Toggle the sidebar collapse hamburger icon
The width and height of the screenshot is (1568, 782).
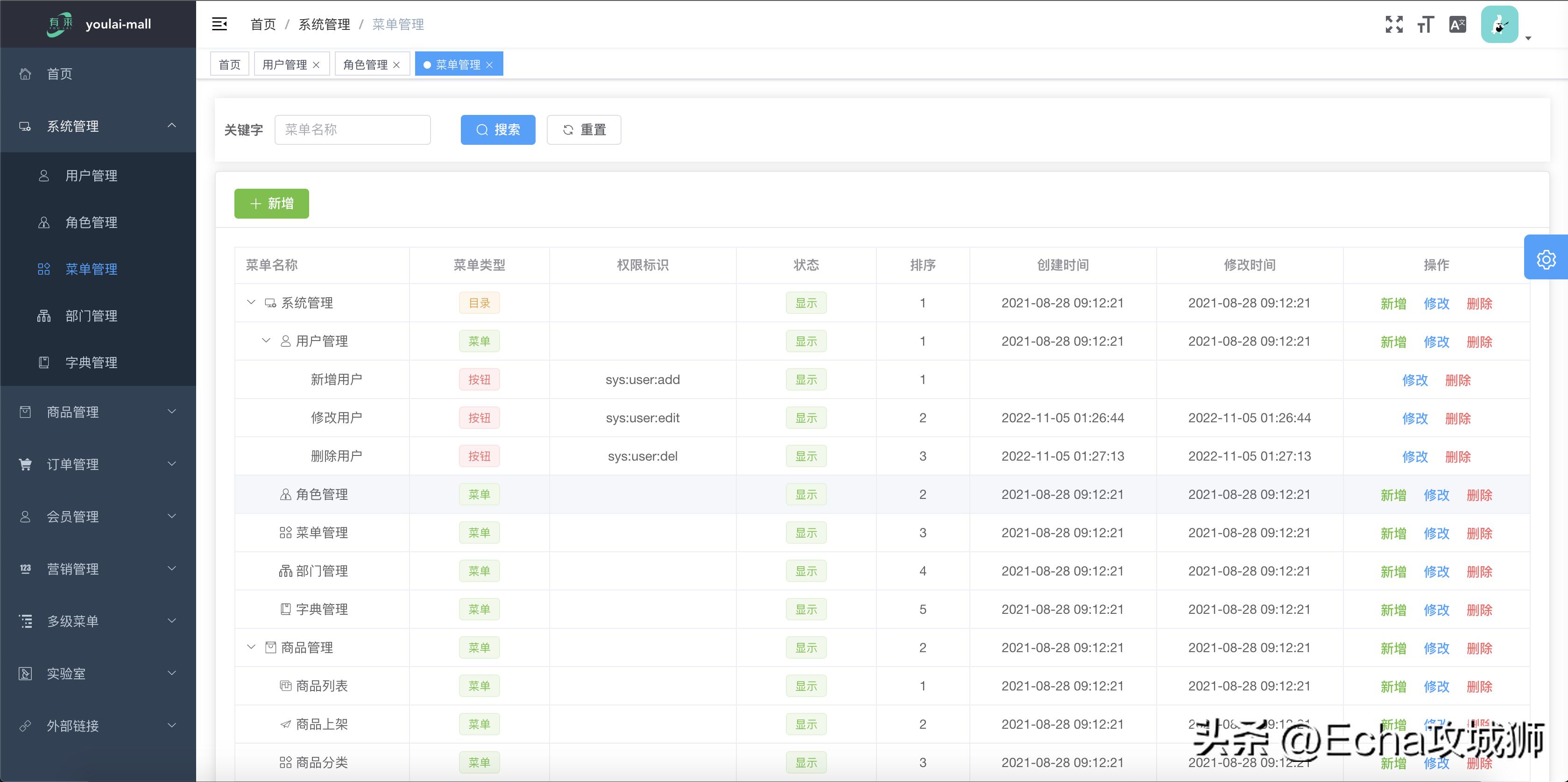pos(219,24)
